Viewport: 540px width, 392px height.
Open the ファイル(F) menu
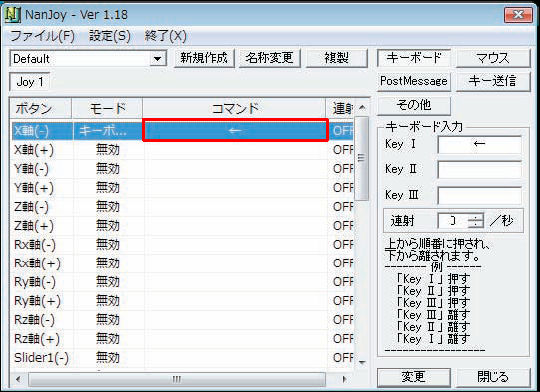pyautogui.click(x=42, y=36)
